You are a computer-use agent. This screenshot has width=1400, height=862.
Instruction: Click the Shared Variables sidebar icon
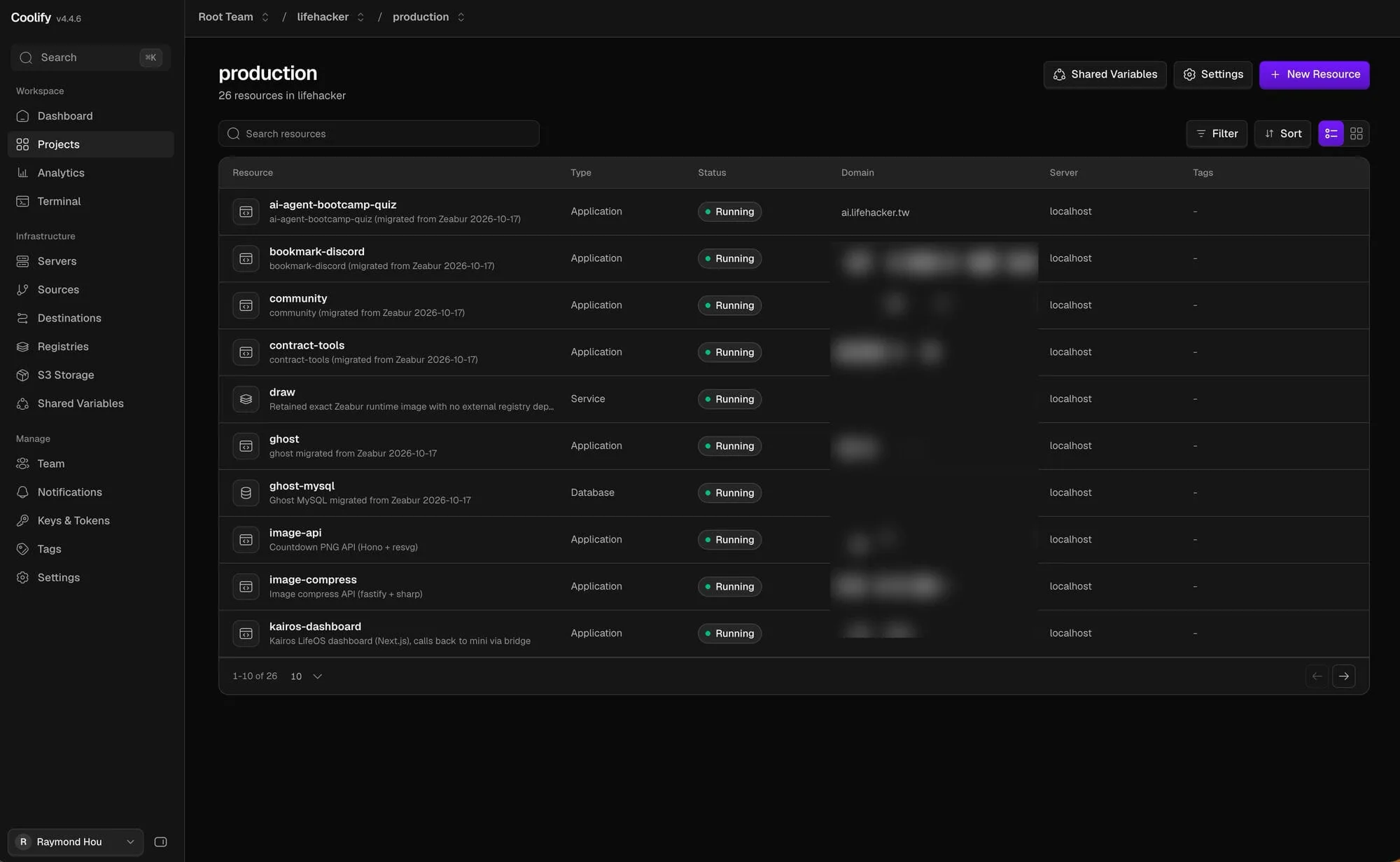[x=22, y=403]
